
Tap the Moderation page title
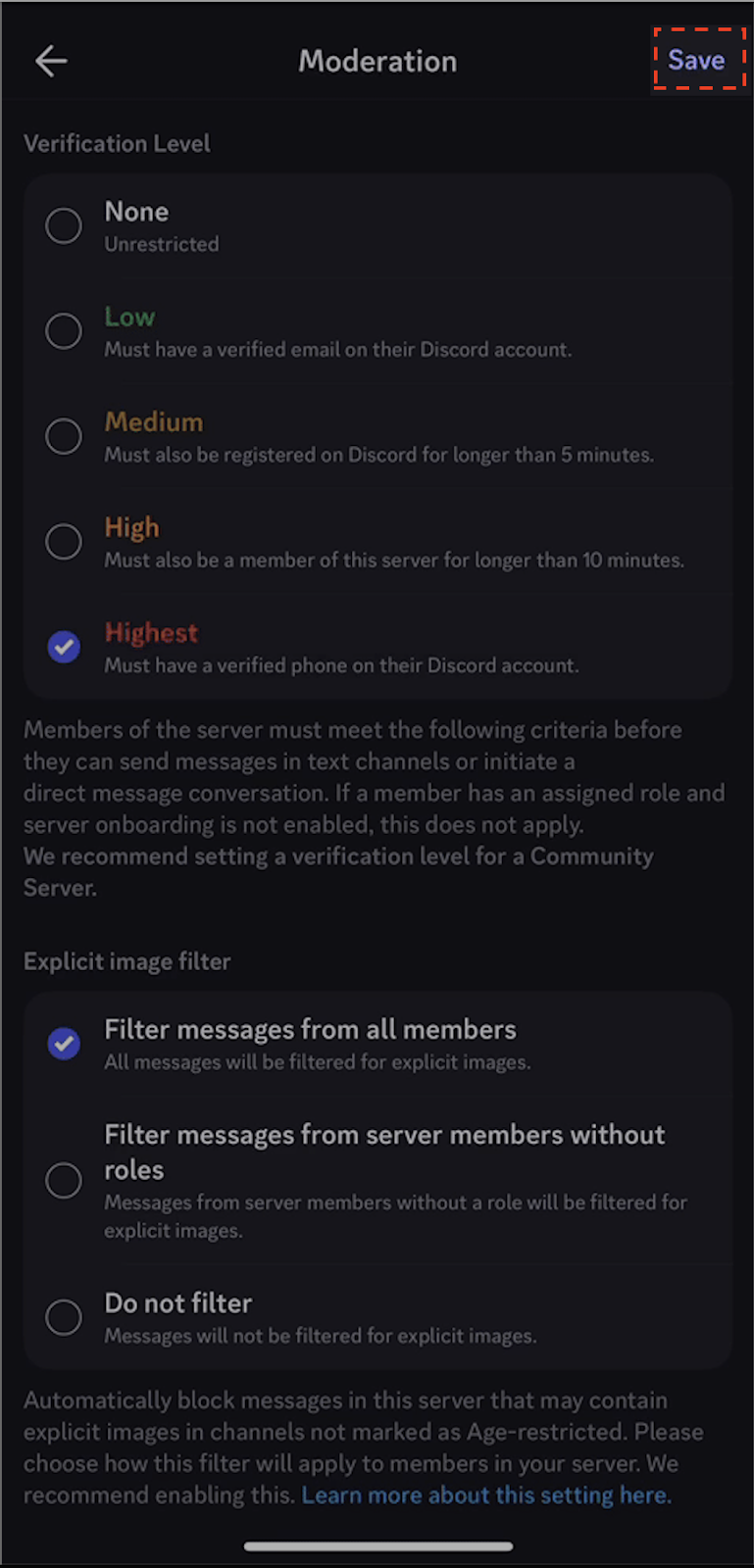pyautogui.click(x=377, y=62)
